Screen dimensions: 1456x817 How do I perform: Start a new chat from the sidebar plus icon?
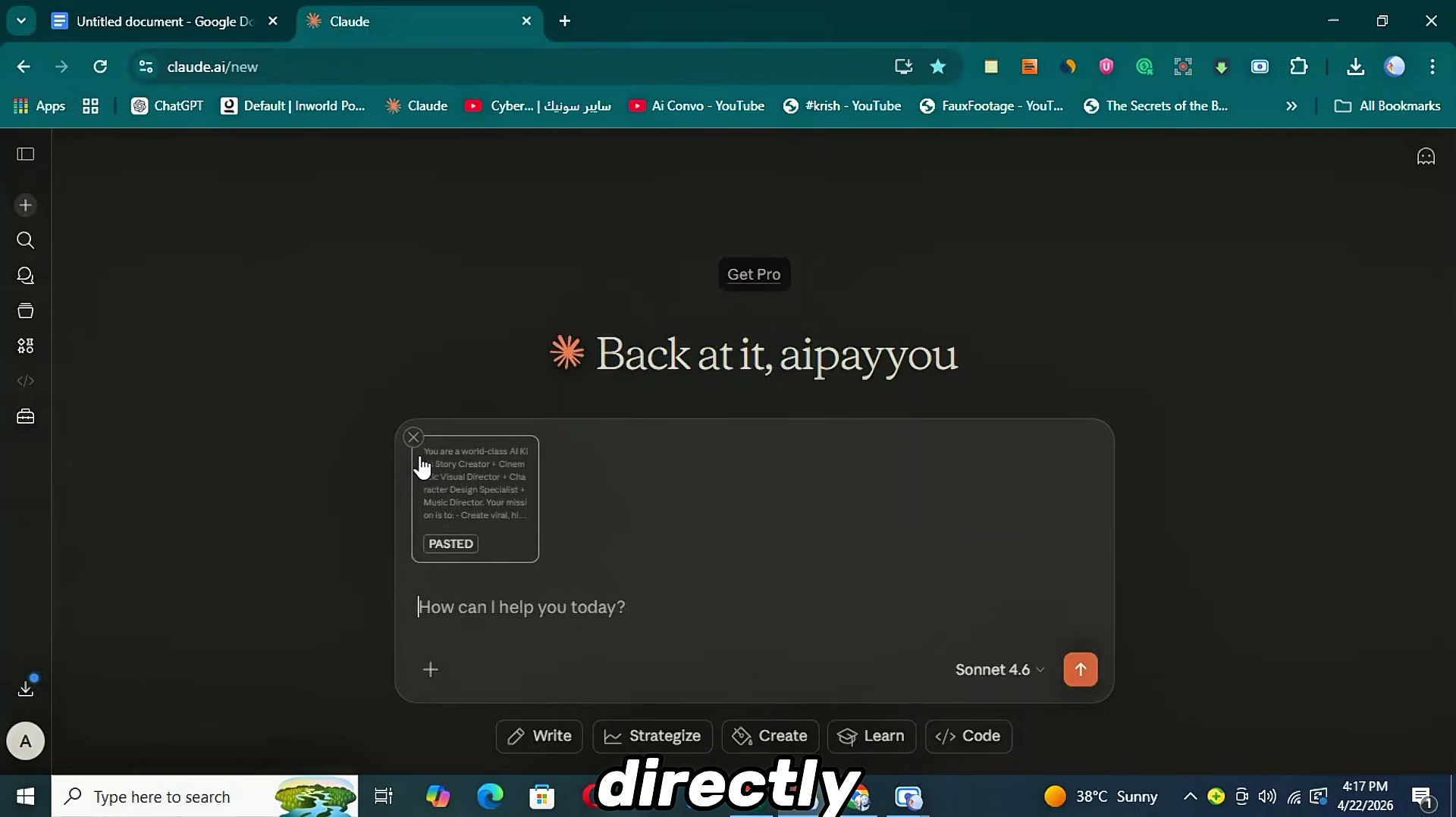coord(26,205)
